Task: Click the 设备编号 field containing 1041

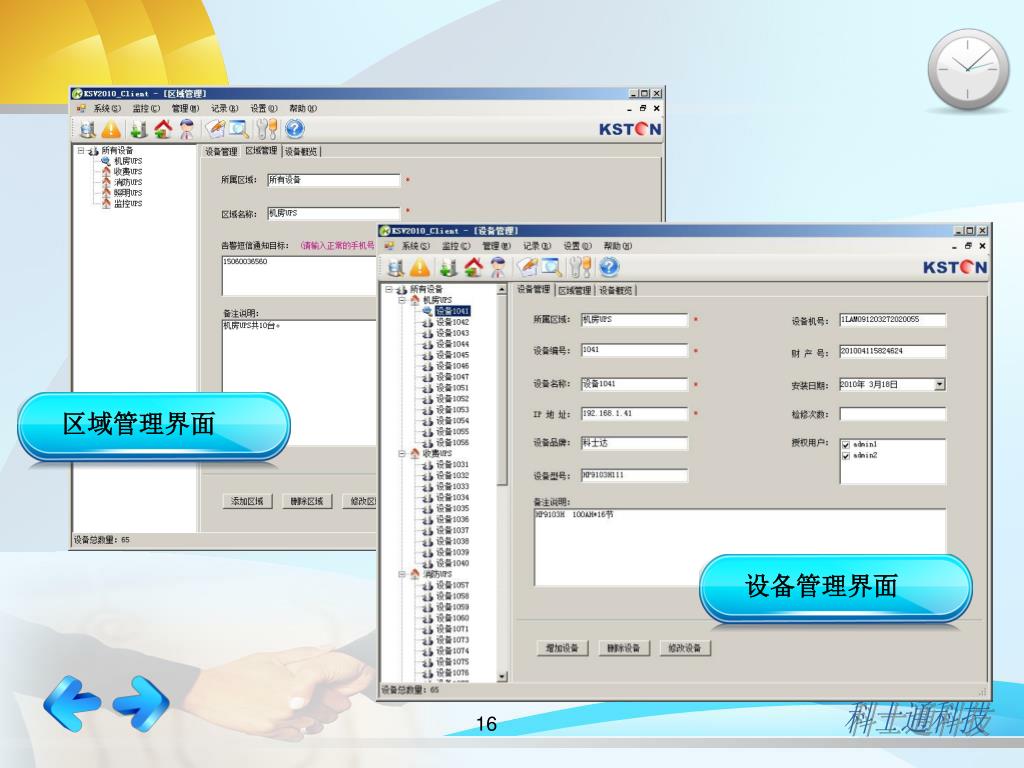Action: pos(634,351)
